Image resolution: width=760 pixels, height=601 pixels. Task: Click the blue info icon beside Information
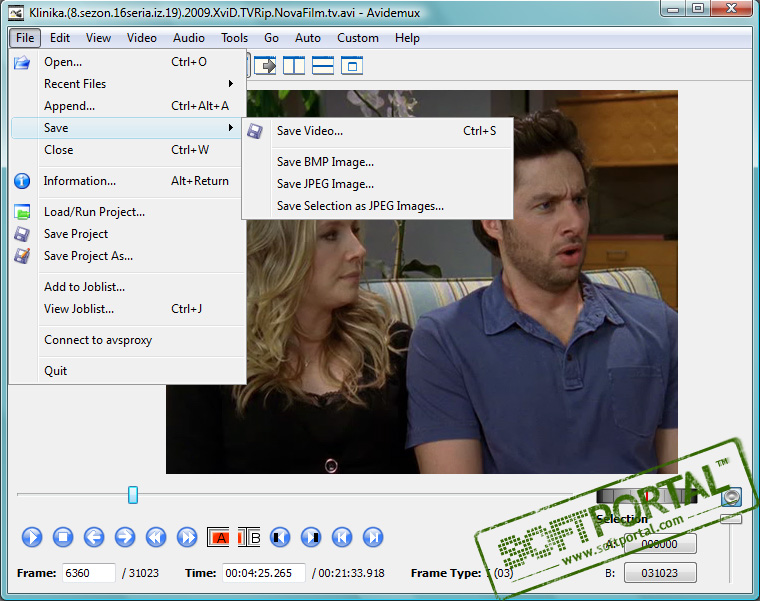(x=22, y=181)
